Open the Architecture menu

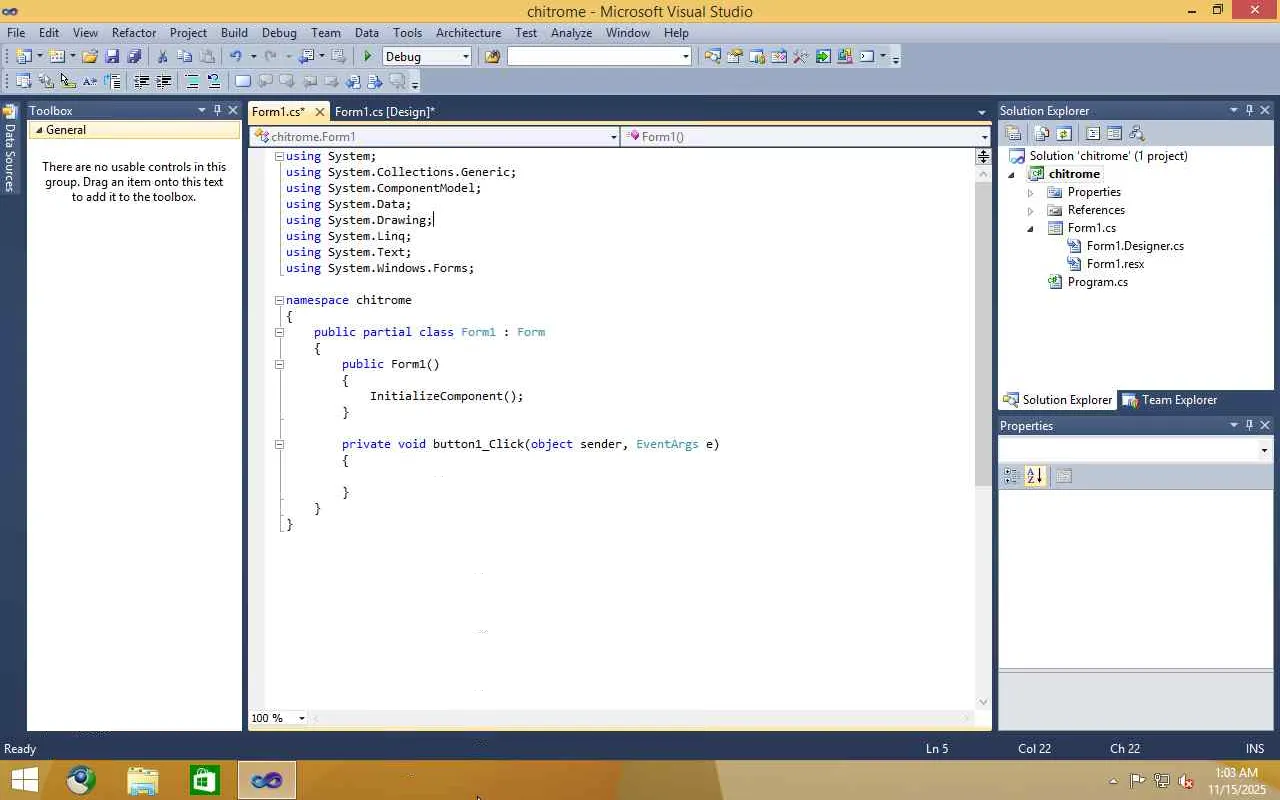[468, 32]
